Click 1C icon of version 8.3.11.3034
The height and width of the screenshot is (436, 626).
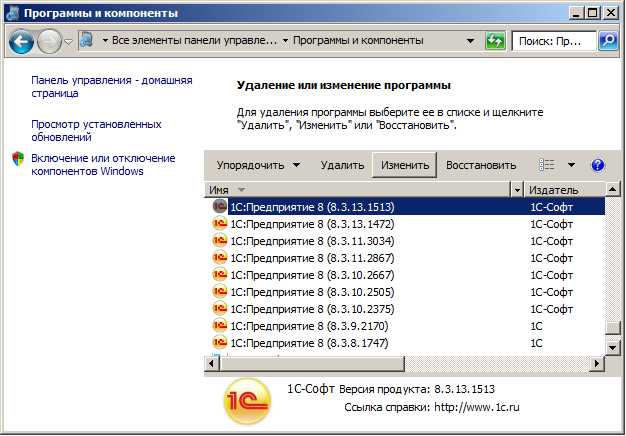point(220,240)
